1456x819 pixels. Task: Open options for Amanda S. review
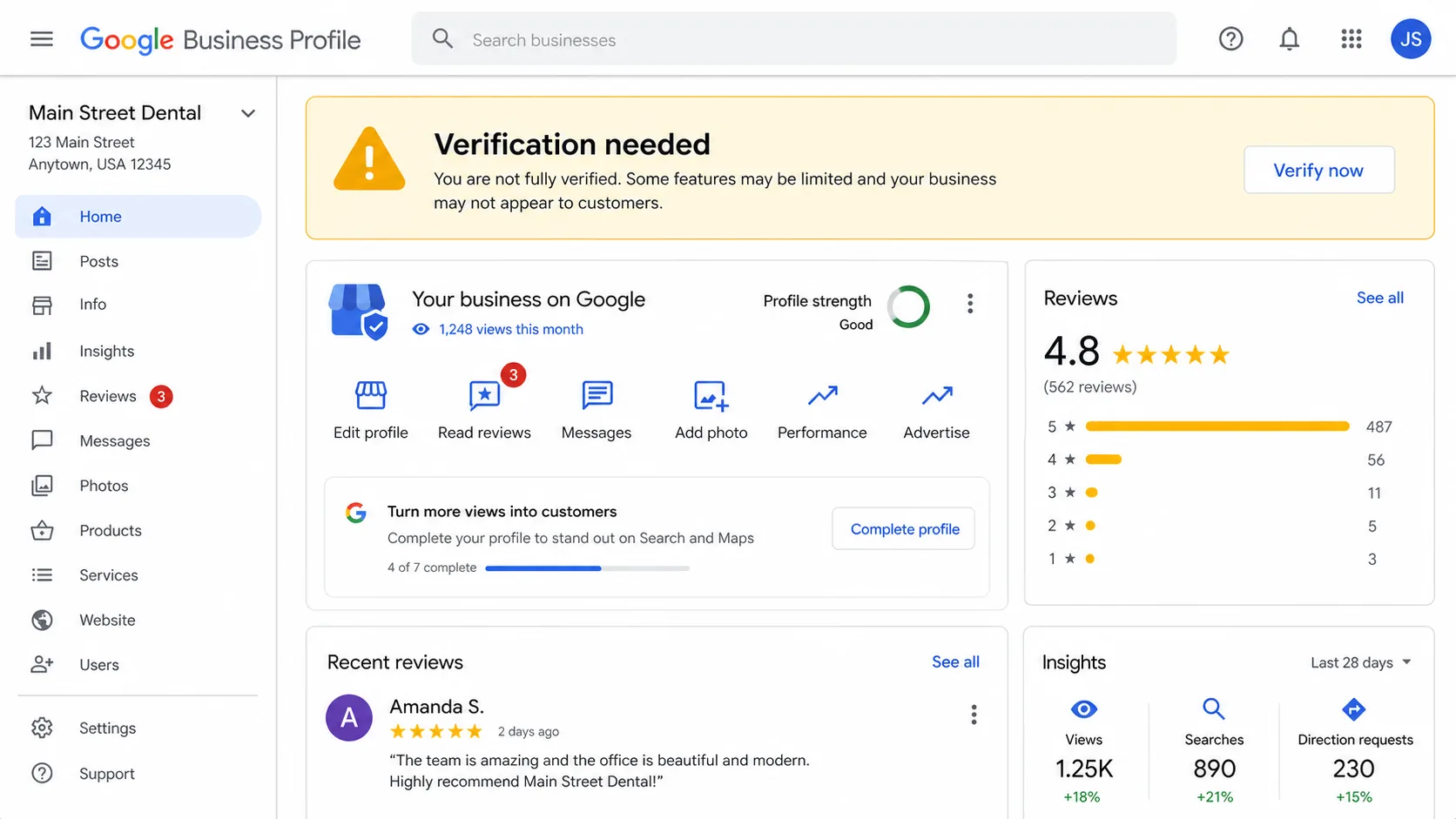point(974,715)
